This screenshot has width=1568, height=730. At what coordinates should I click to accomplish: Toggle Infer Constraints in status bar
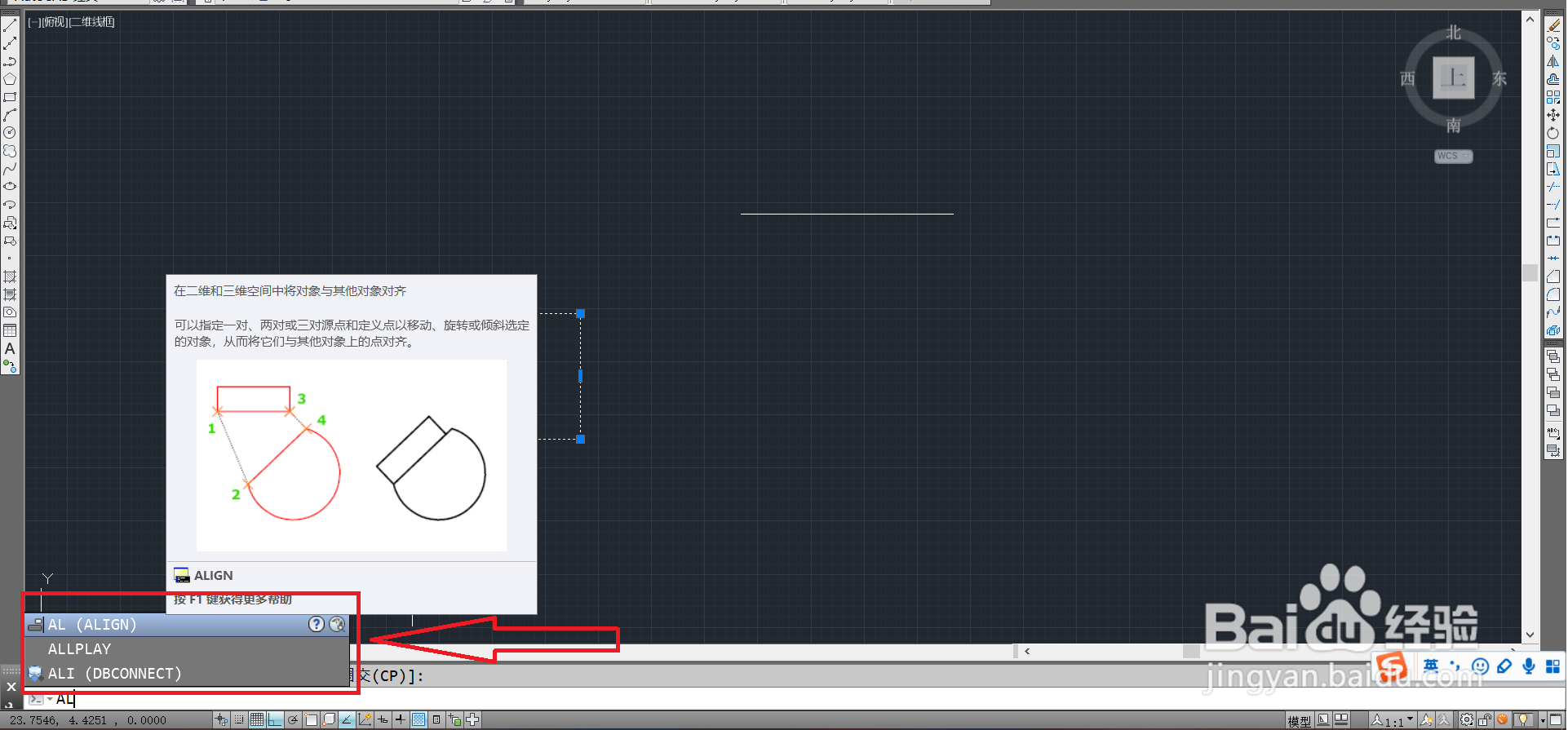pyautogui.click(x=221, y=719)
